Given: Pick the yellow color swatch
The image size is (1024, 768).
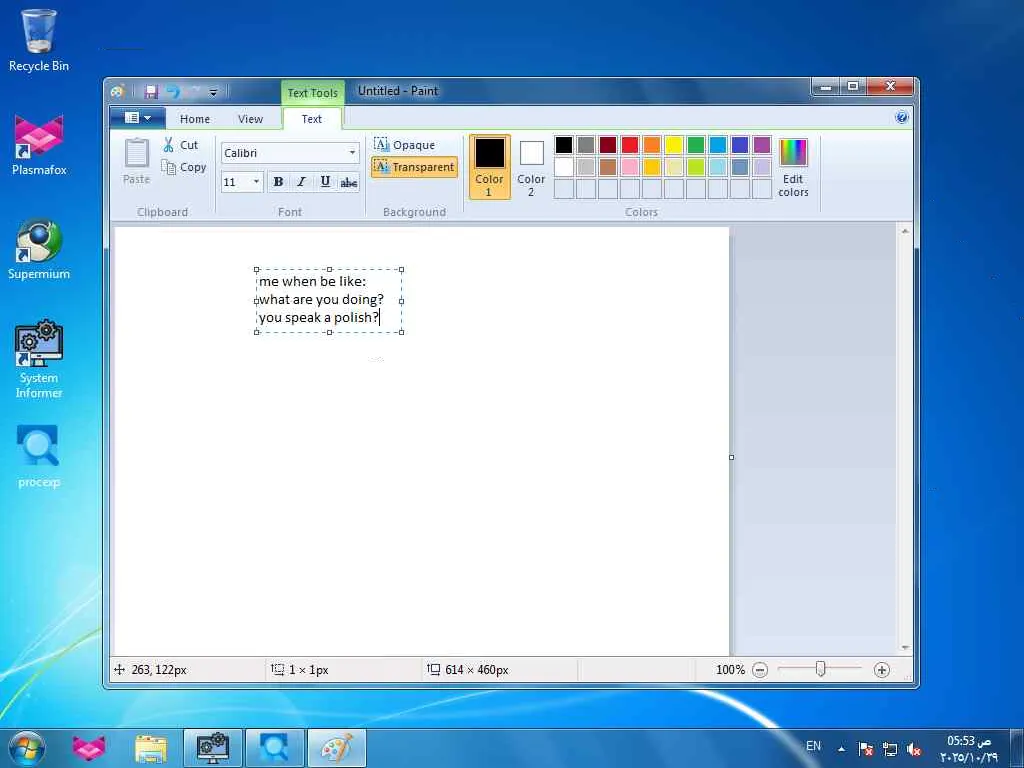Looking at the screenshot, I should coord(674,144).
